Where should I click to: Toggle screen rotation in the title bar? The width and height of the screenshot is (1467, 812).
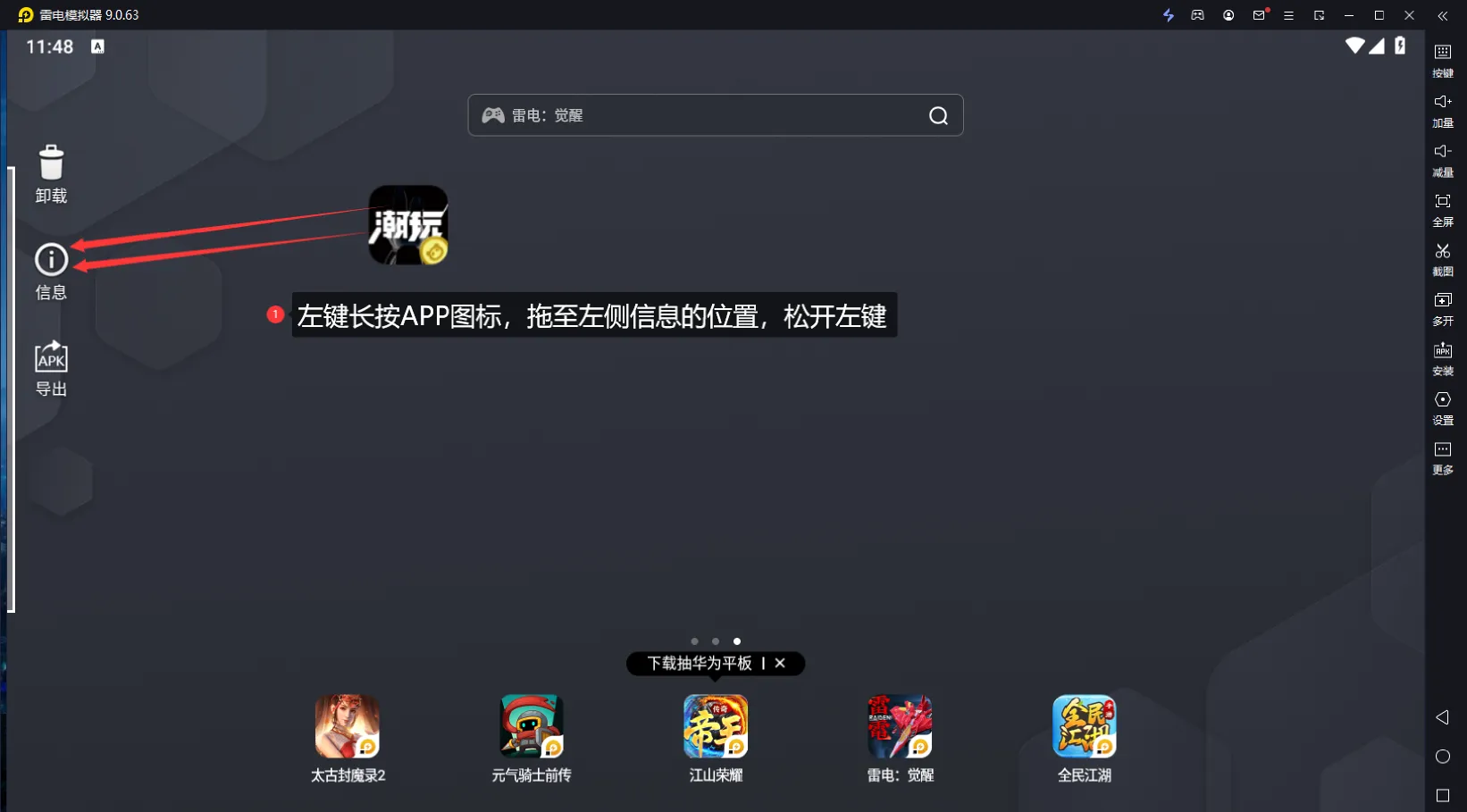pos(1318,15)
